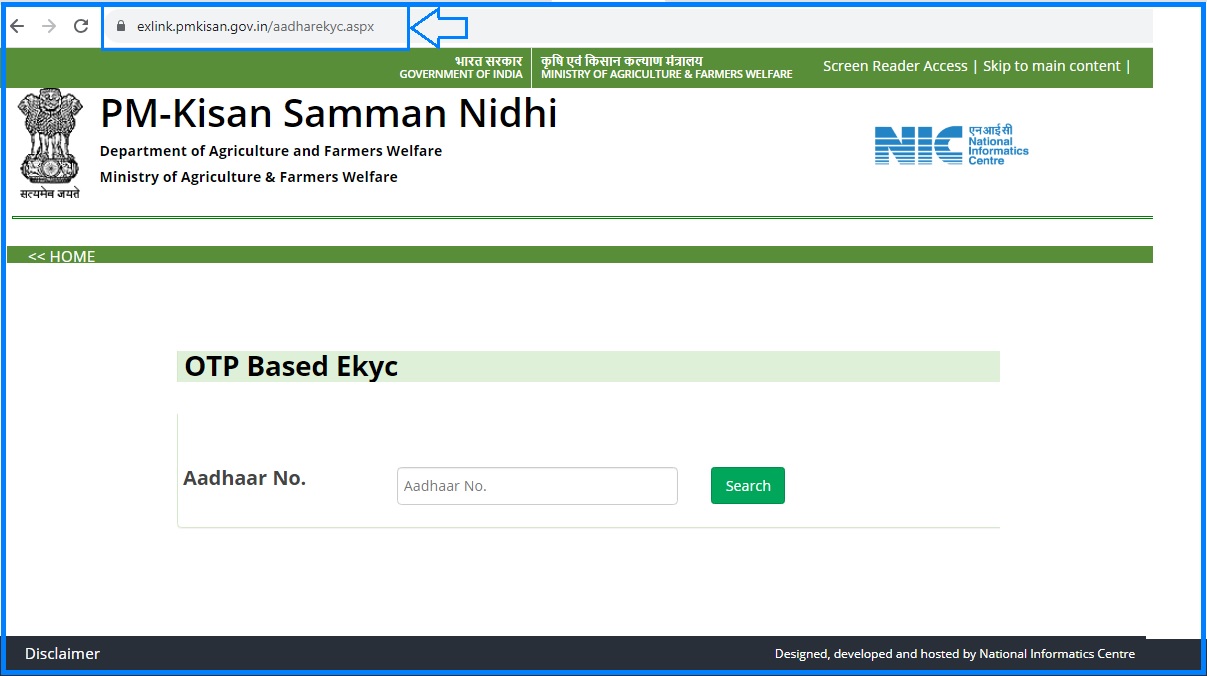Screen dimensions: 1207x676
Task: Click the Department of Agriculture and Farmers Welfare text
Action: point(271,151)
